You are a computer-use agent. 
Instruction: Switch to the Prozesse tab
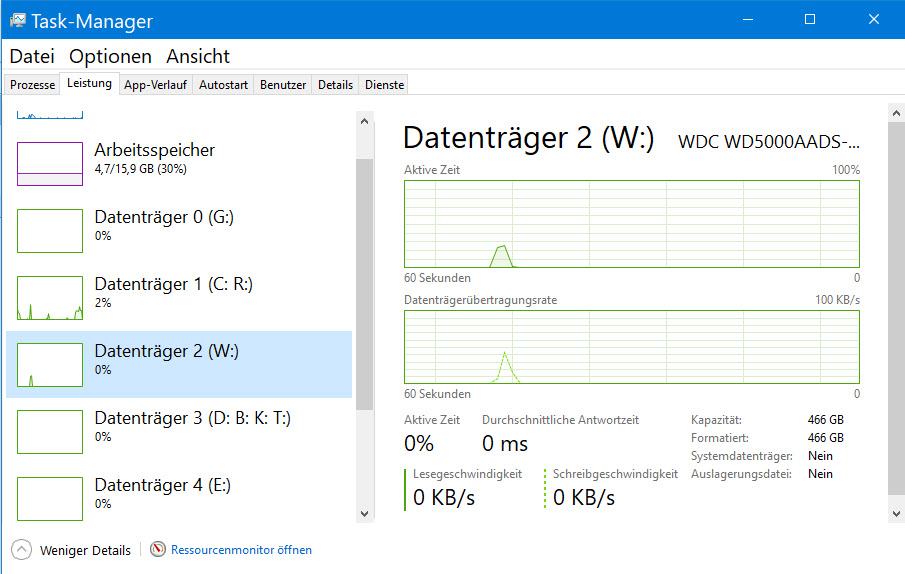pos(33,85)
